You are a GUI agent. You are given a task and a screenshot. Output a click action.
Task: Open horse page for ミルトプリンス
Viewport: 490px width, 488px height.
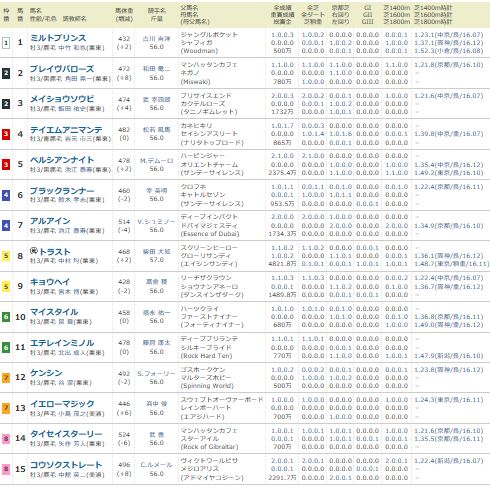click(58, 38)
